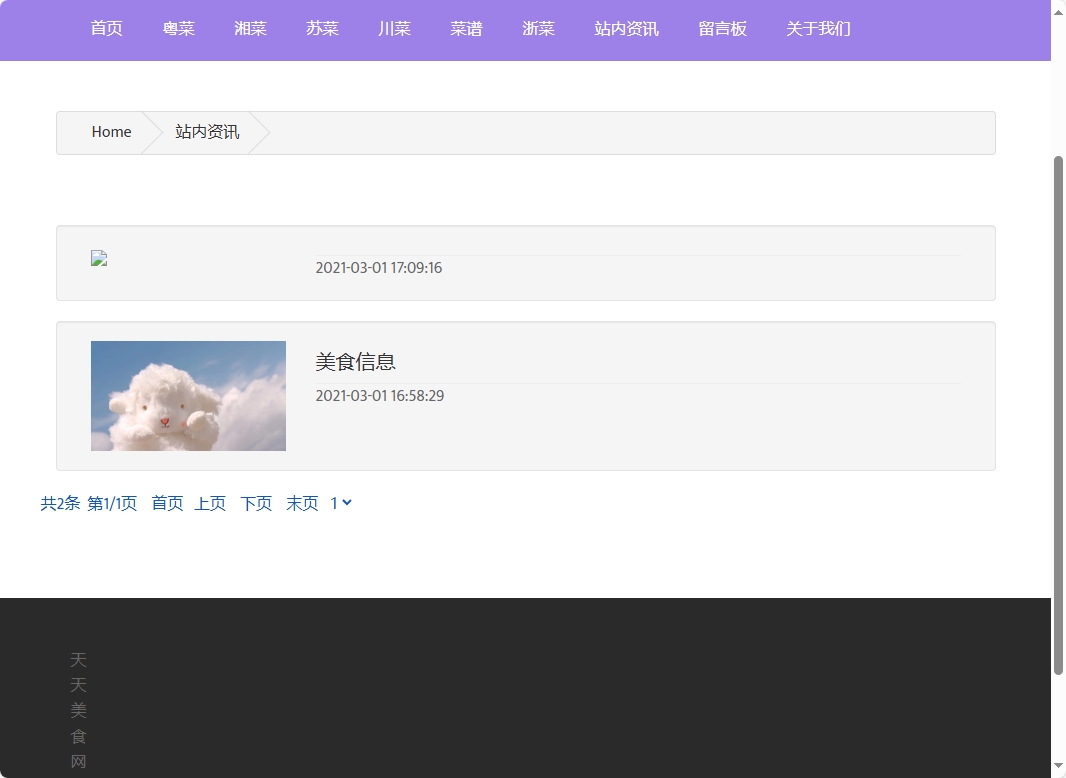Click Home in the breadcrumb trail
This screenshot has width=1066, height=778.
111,131
